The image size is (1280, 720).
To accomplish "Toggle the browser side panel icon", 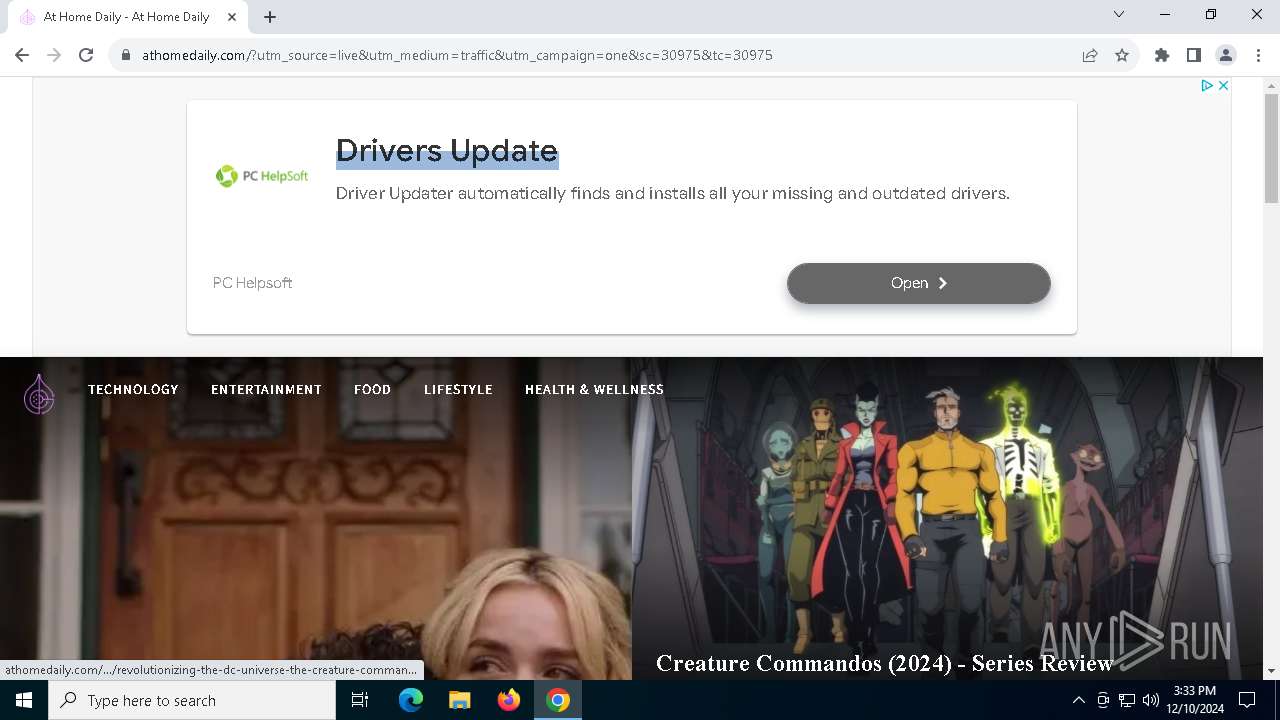I will (x=1194, y=55).
